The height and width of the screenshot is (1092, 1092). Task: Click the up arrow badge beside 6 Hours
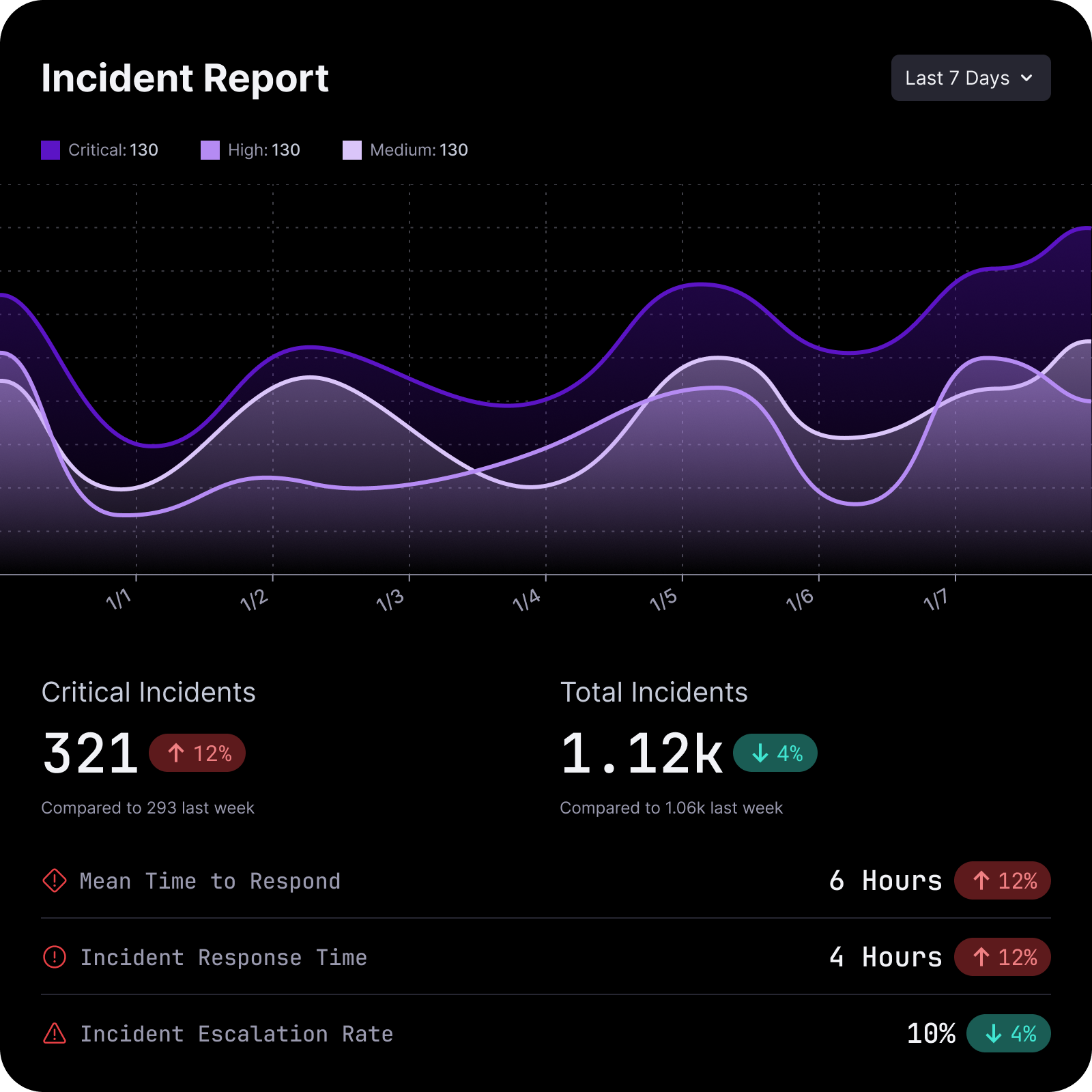point(1002,880)
